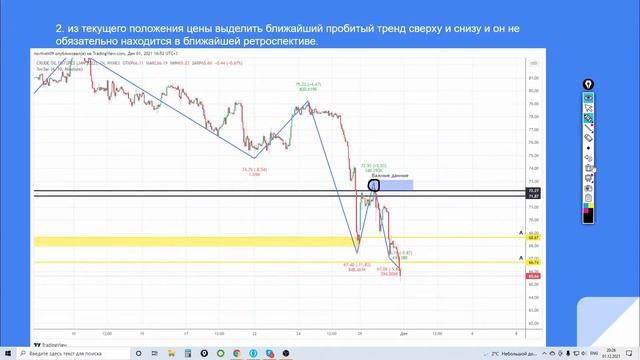Click the trash bin clear icon in drawing toolbar

(x=588, y=168)
